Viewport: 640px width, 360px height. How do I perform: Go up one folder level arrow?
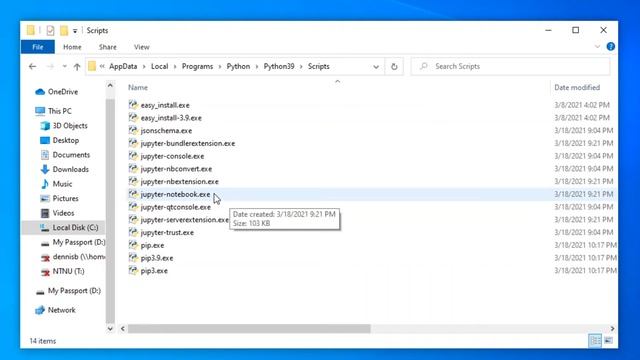point(77,67)
